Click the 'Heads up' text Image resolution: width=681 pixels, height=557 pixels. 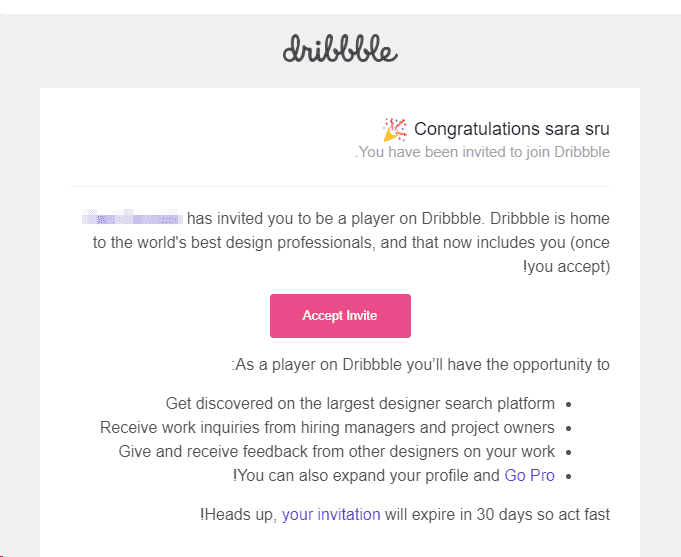(238, 515)
